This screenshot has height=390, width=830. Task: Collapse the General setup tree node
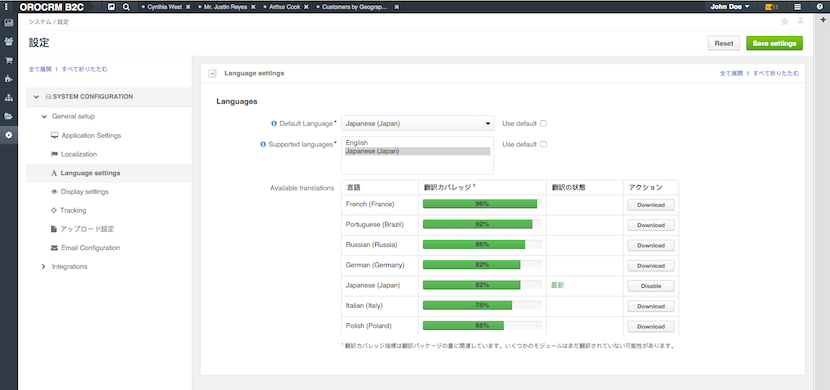point(44,116)
